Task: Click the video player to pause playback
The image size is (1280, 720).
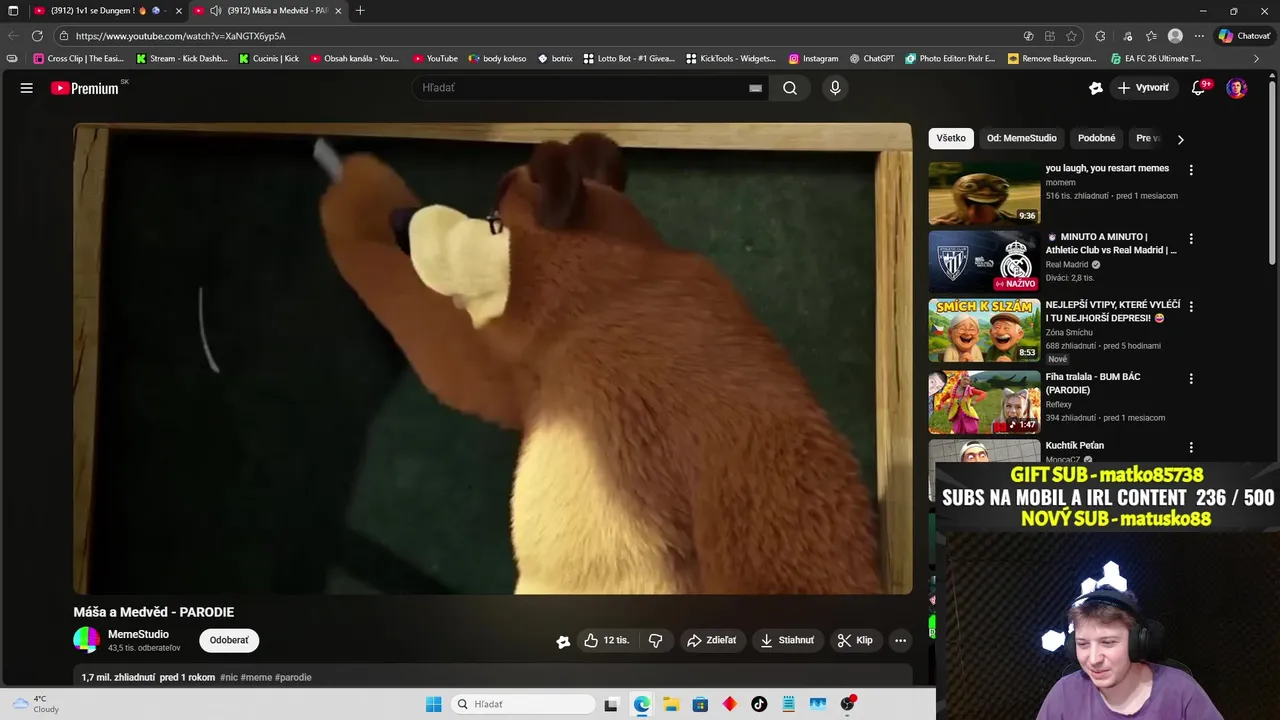Action: point(492,359)
